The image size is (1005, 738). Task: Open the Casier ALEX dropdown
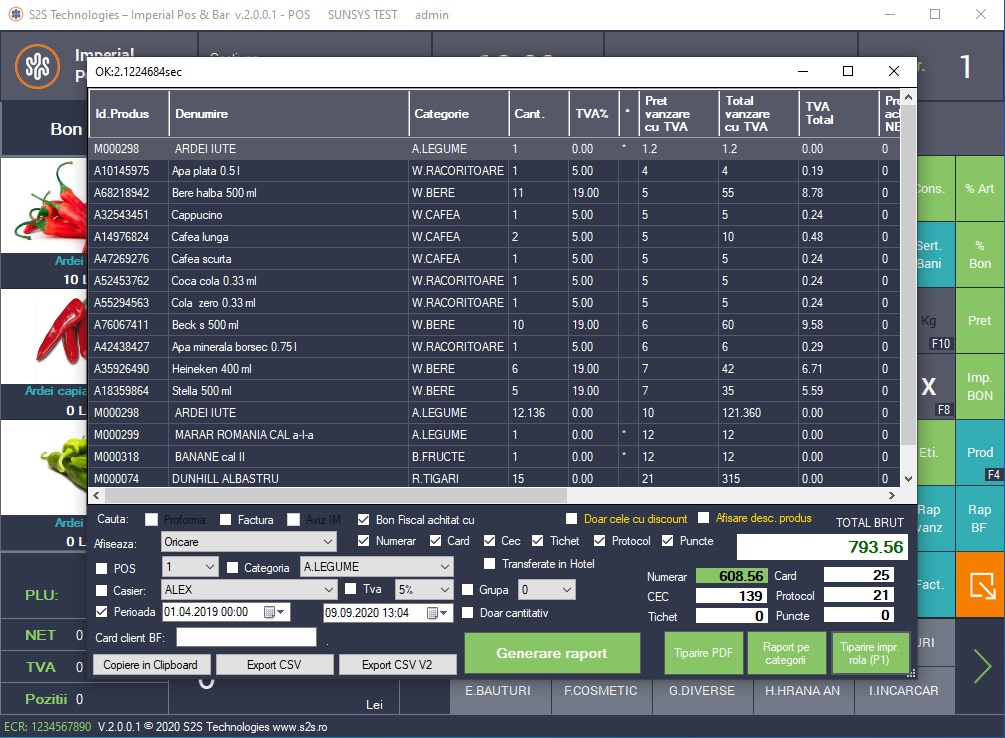pyautogui.click(x=330, y=590)
